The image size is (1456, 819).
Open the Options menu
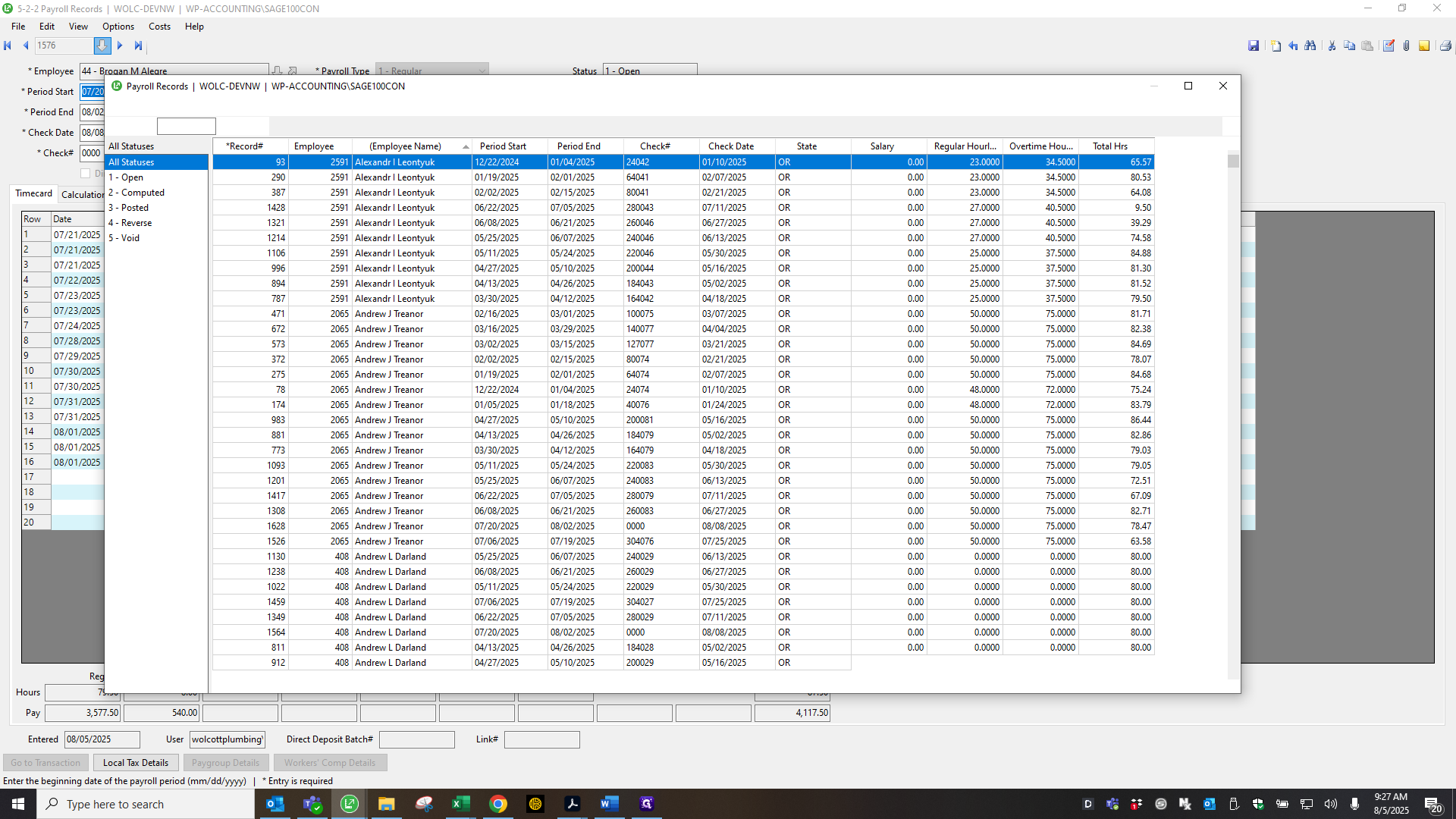[x=118, y=27]
